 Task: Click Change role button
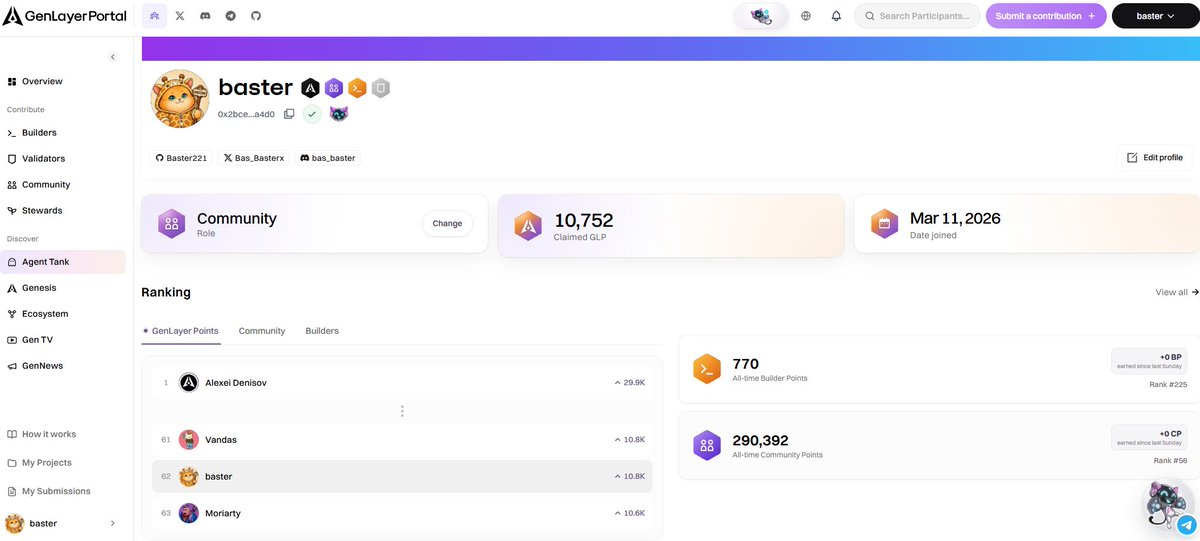pyautogui.click(x=447, y=224)
